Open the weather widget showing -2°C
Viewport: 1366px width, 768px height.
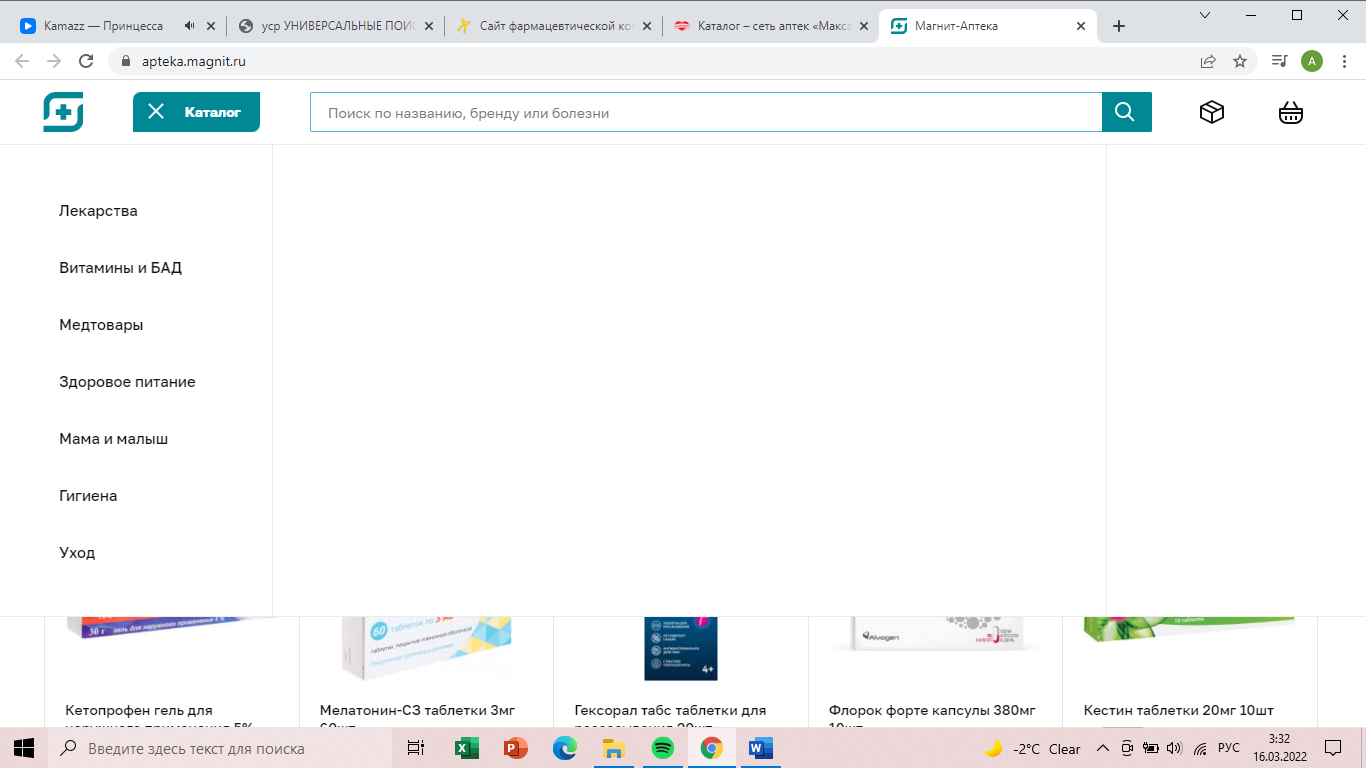tap(1033, 748)
